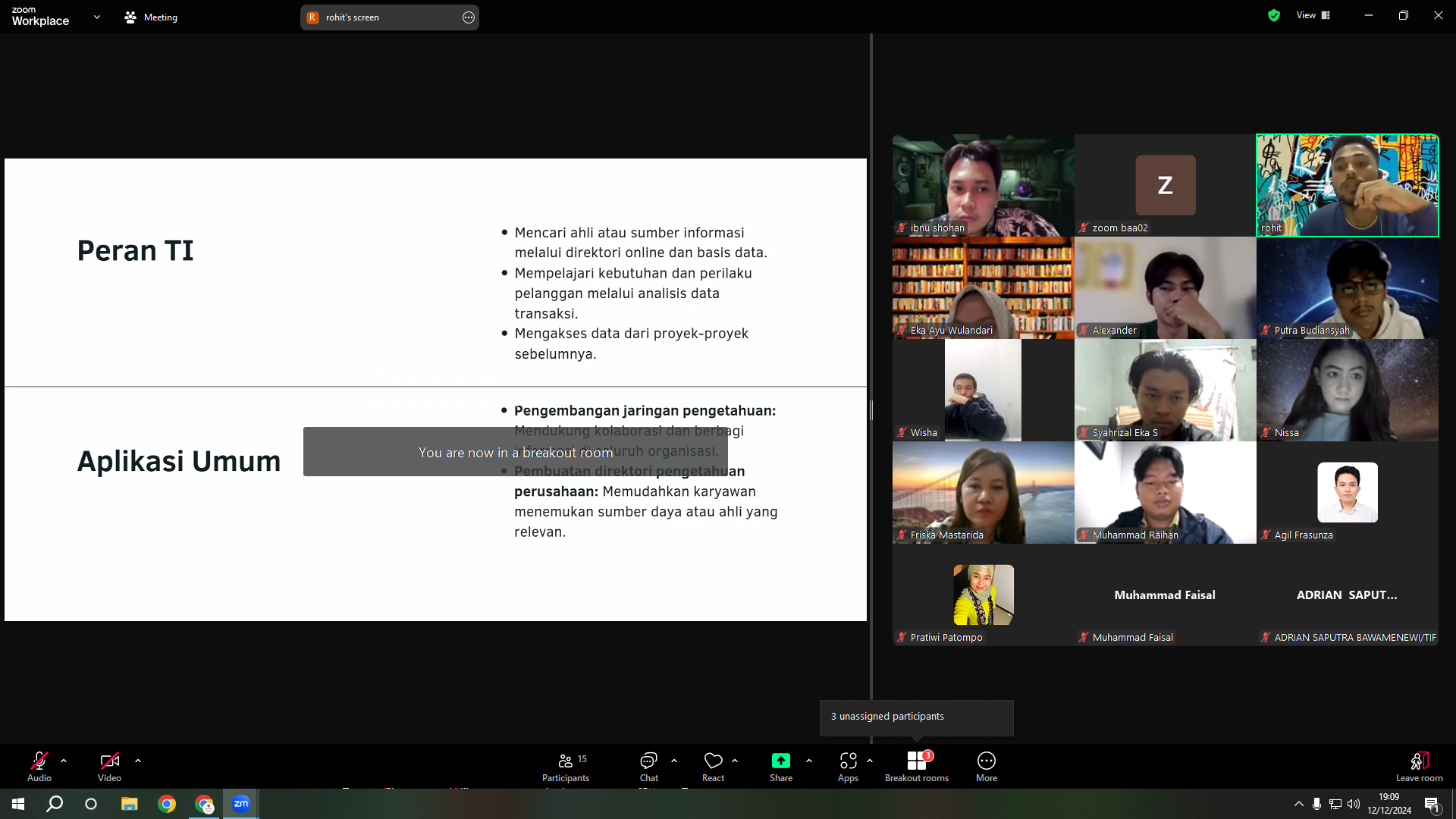The width and height of the screenshot is (1456, 819).
Task: Open network status in system tray
Action: [1335, 804]
